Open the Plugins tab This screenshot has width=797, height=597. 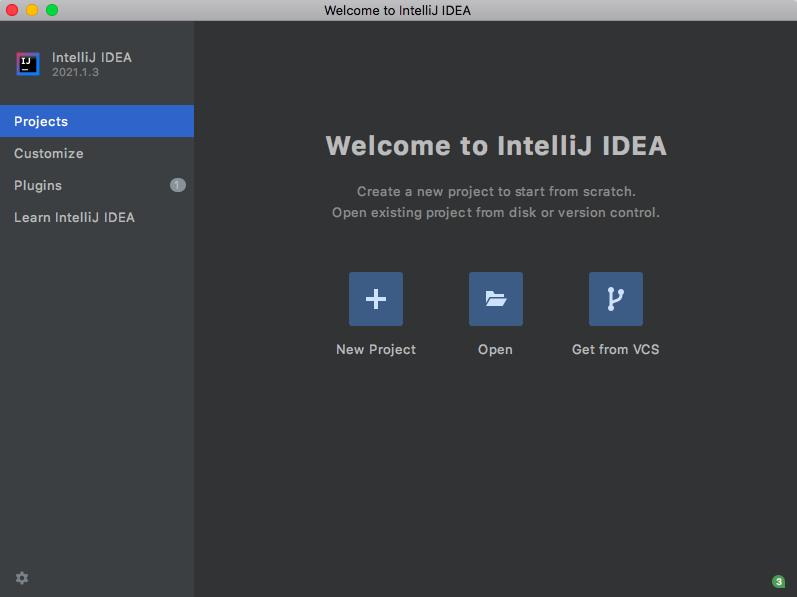97,185
